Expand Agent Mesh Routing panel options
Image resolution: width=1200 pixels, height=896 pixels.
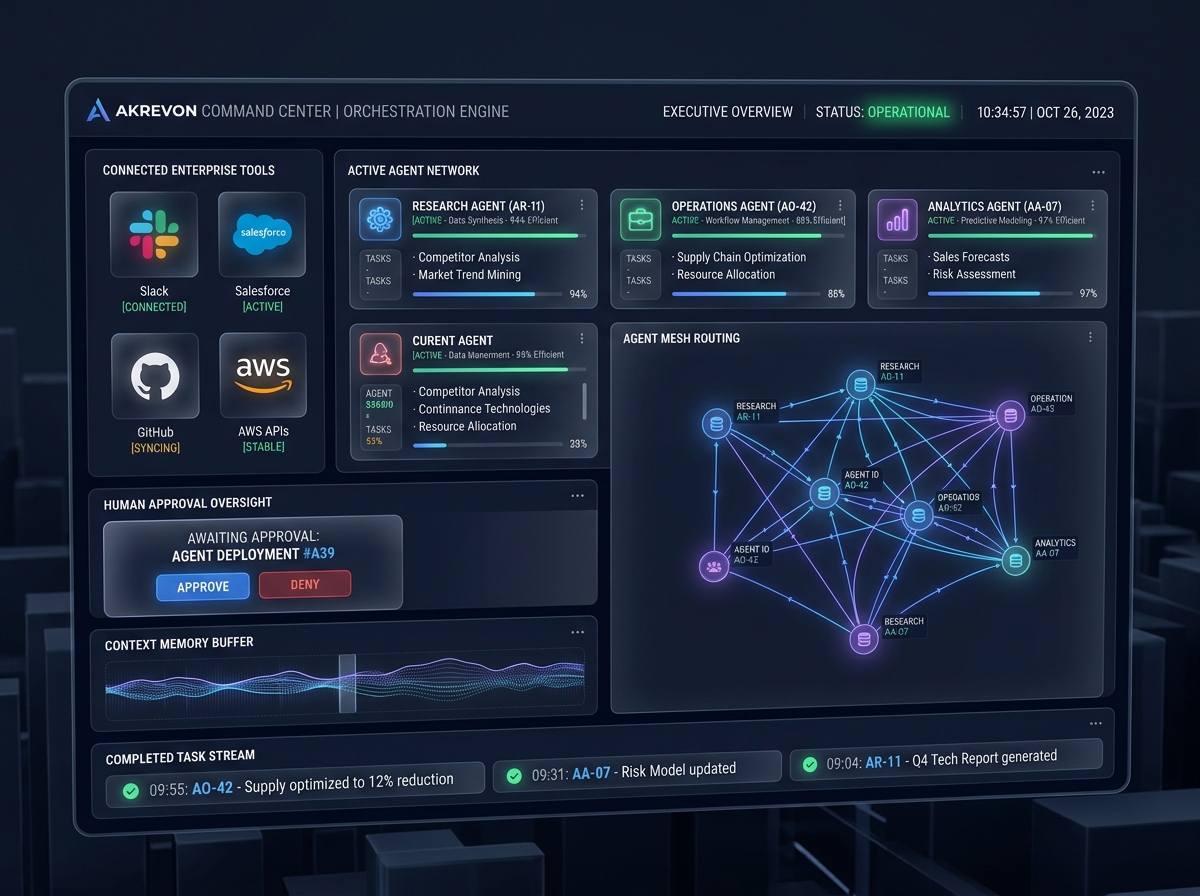(1091, 337)
